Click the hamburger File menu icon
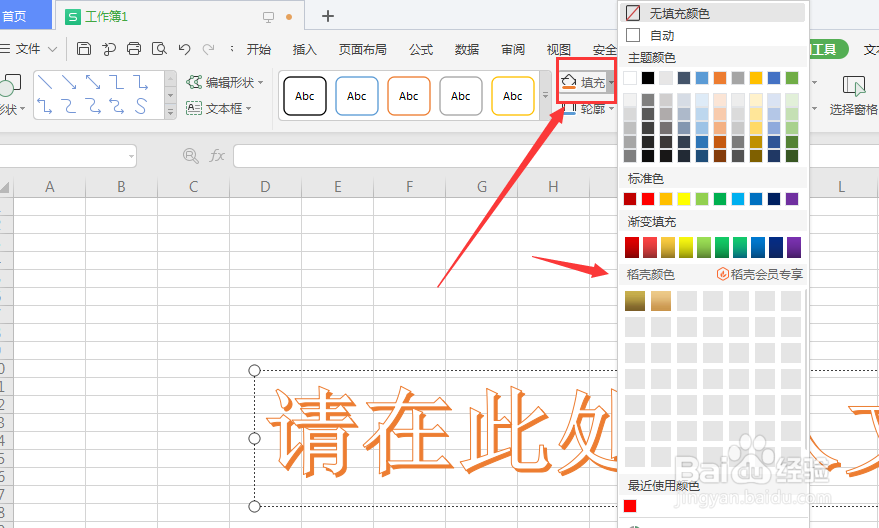This screenshot has height=528, width=879. coord(5,49)
